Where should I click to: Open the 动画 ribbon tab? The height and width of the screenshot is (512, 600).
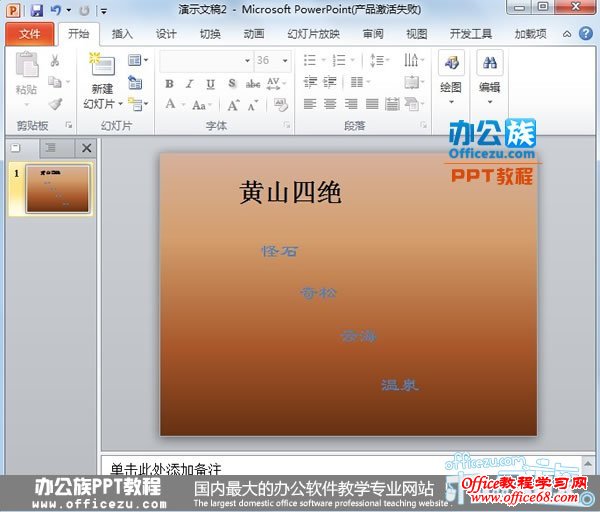(254, 33)
